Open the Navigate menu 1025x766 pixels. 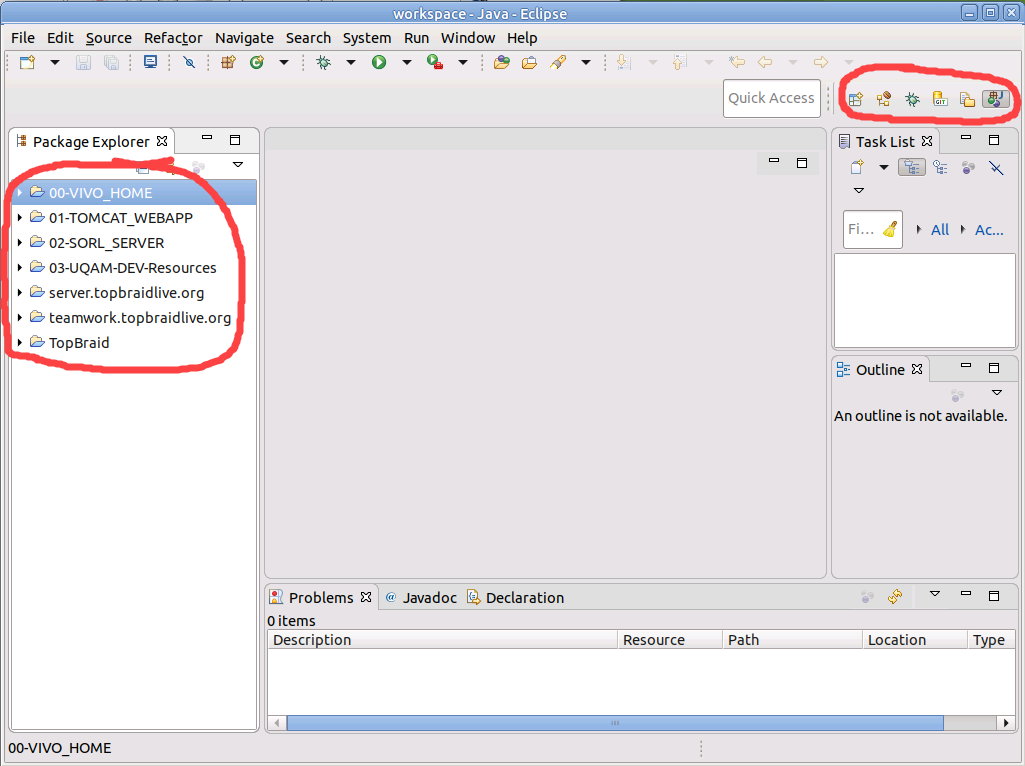244,38
